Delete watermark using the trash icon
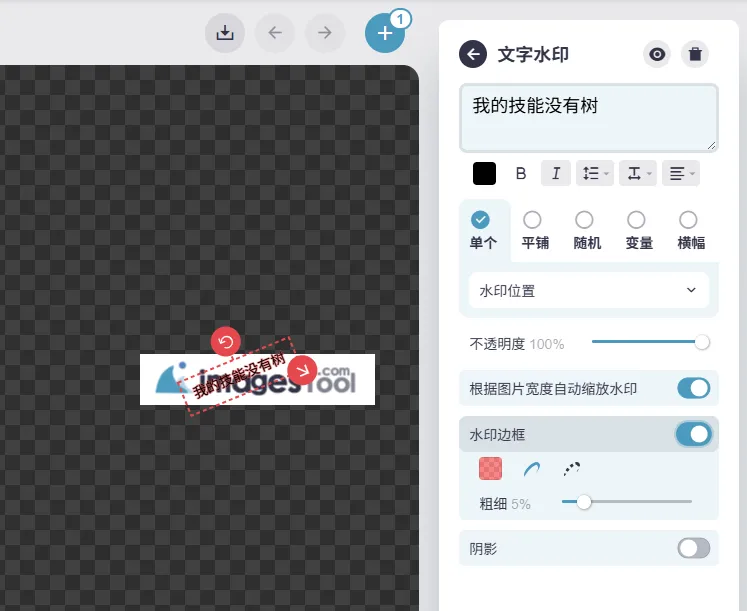Image resolution: width=747 pixels, height=611 pixels. [x=695, y=54]
